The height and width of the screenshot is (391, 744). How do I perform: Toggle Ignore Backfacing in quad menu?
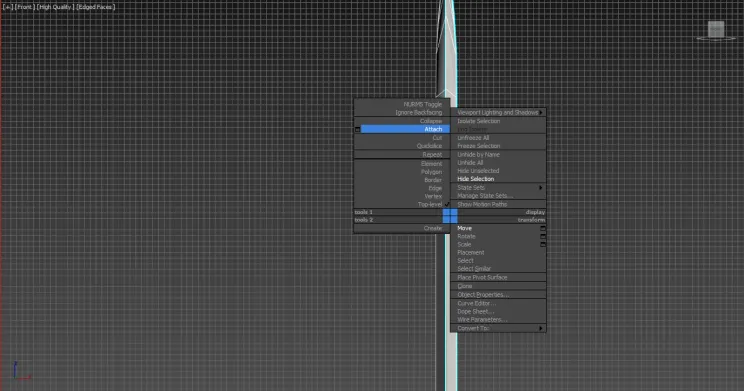point(418,112)
